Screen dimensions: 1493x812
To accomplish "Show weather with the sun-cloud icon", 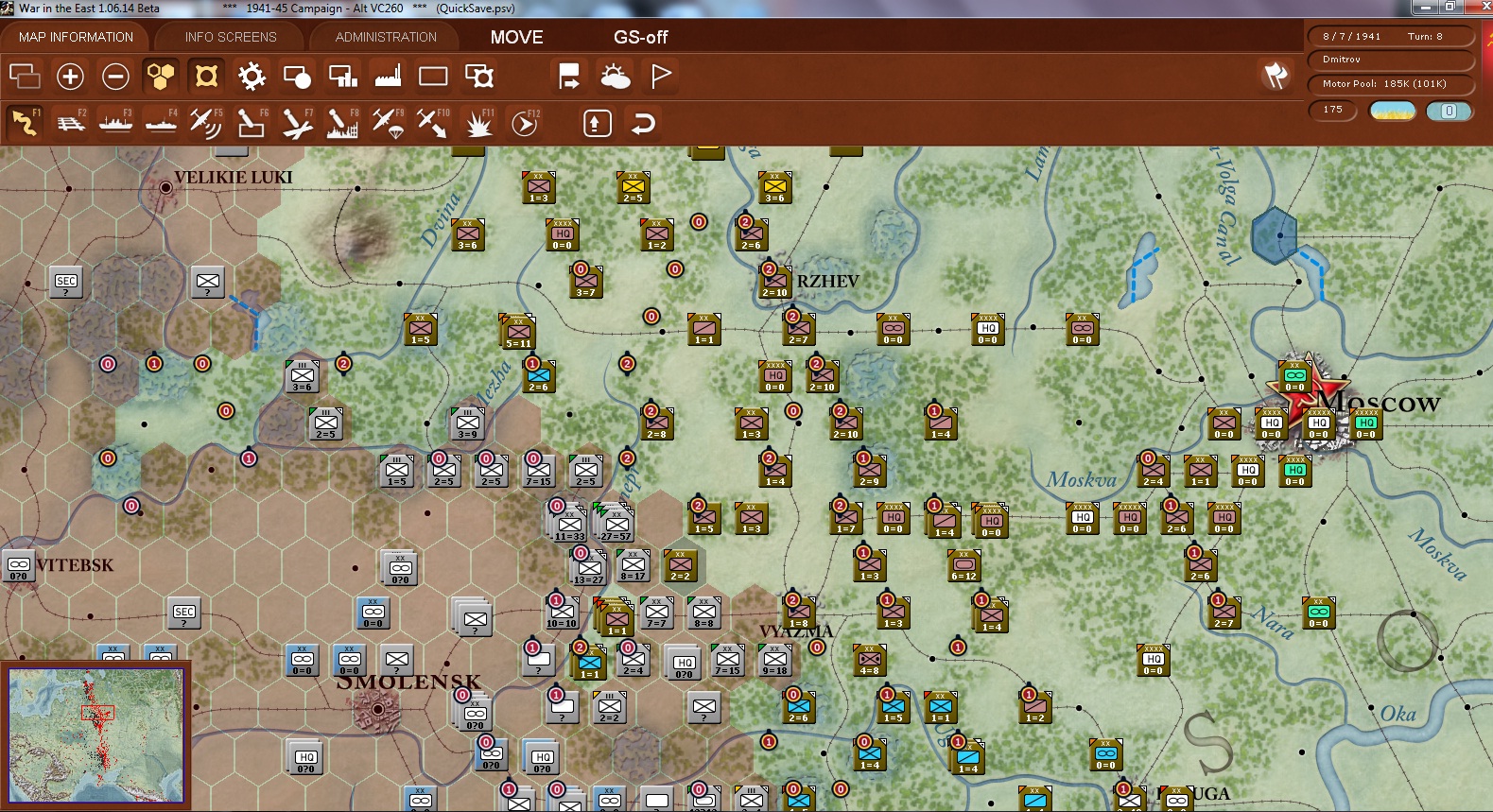I will (615, 76).
